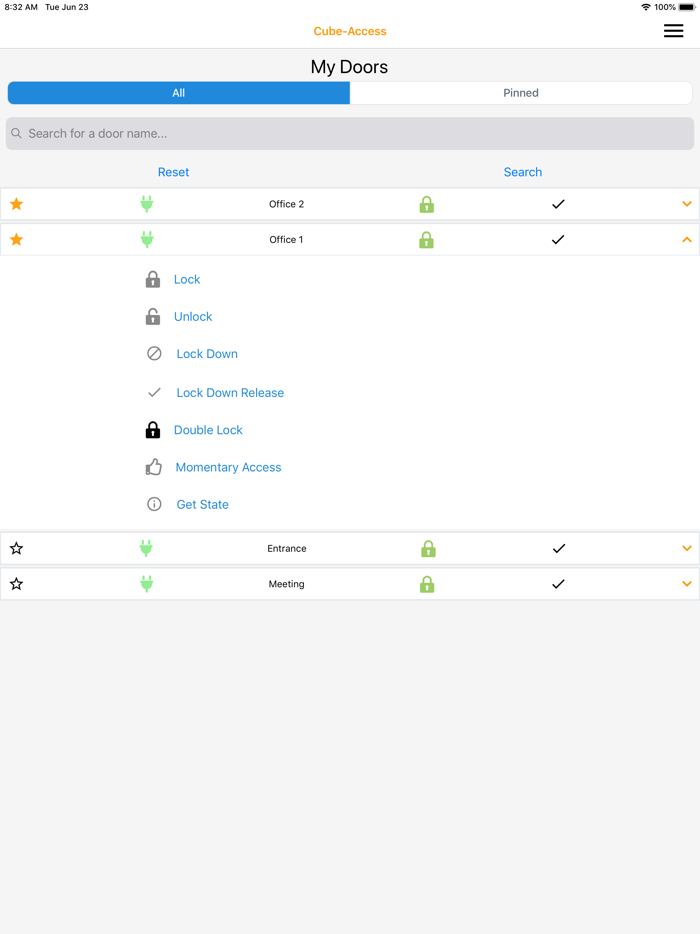Click the green power plug icon for Entrance
The width and height of the screenshot is (700, 934).
[x=146, y=548]
